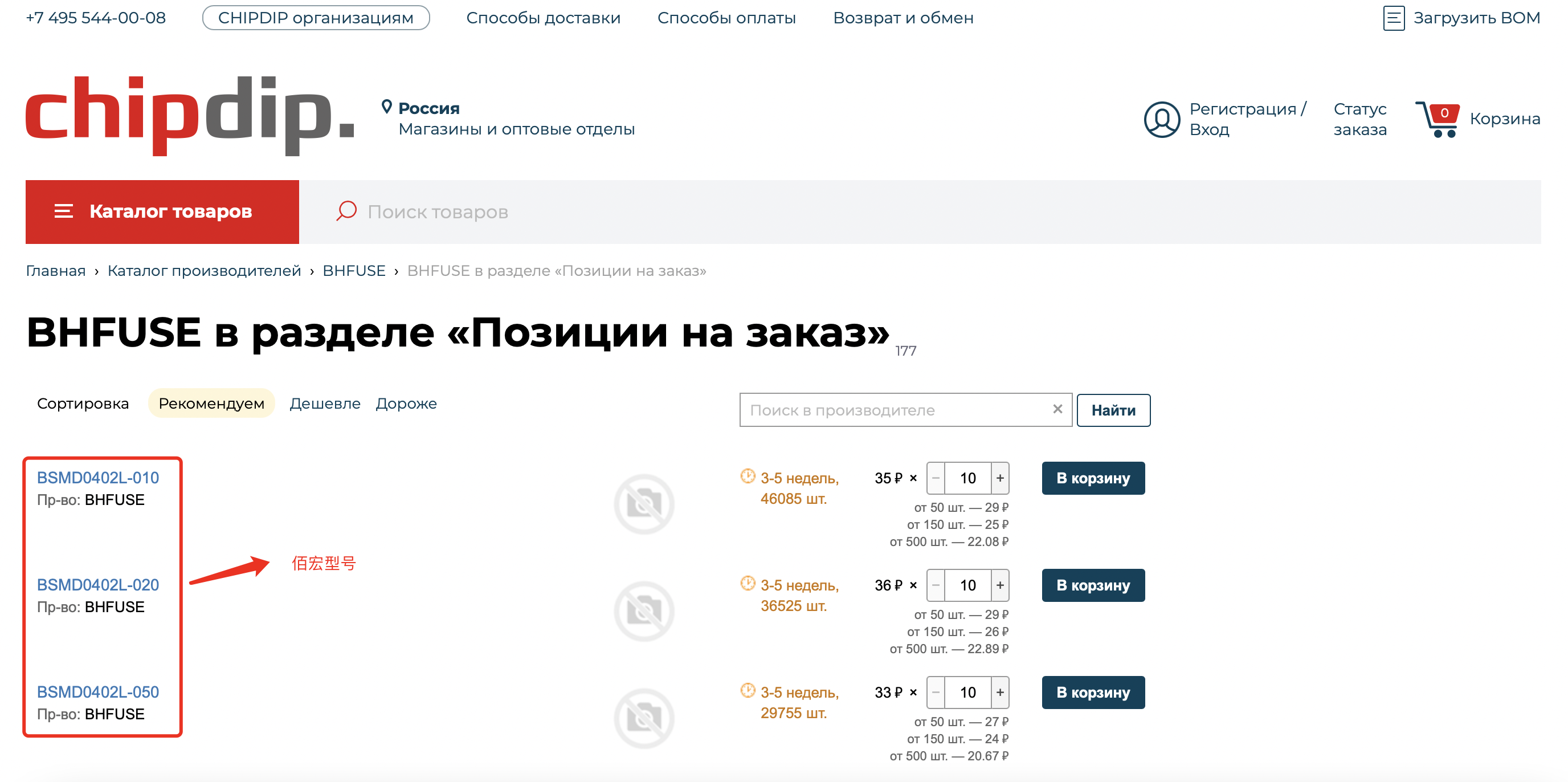This screenshot has height=782, width=1568.
Task: Click the Загрузить BOM link
Action: (x=1476, y=18)
